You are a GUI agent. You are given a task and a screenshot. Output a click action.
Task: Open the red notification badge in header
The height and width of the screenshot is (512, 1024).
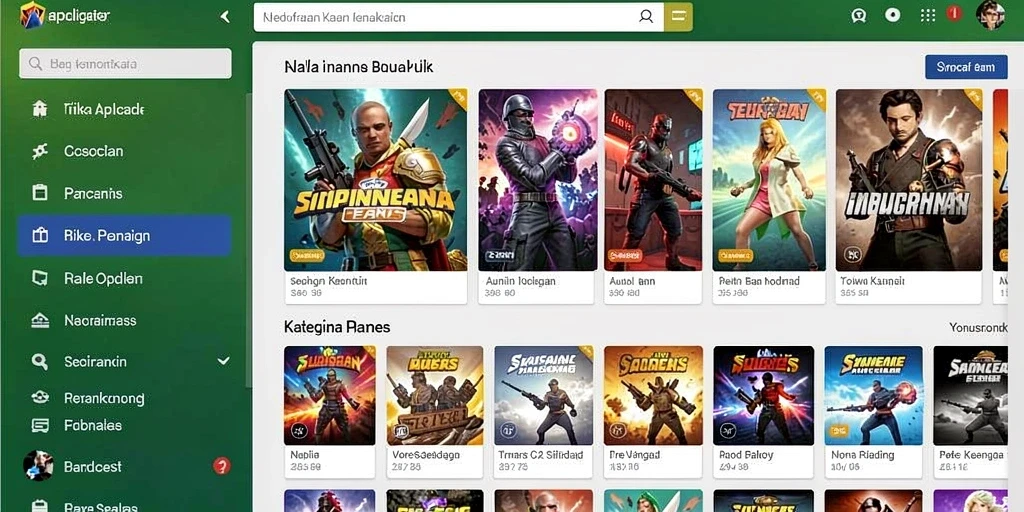point(954,13)
